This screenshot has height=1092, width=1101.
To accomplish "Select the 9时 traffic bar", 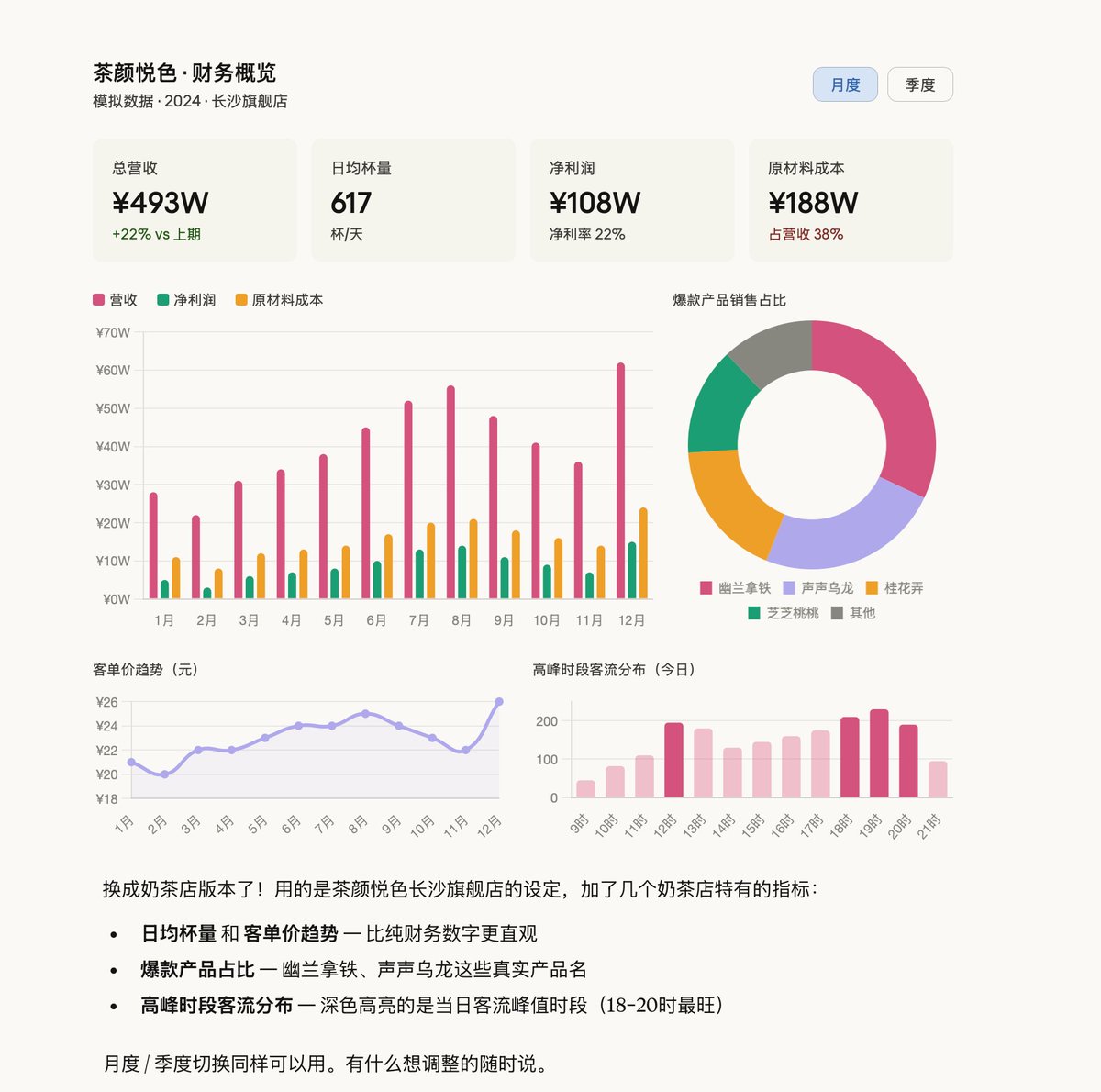I will (585, 789).
